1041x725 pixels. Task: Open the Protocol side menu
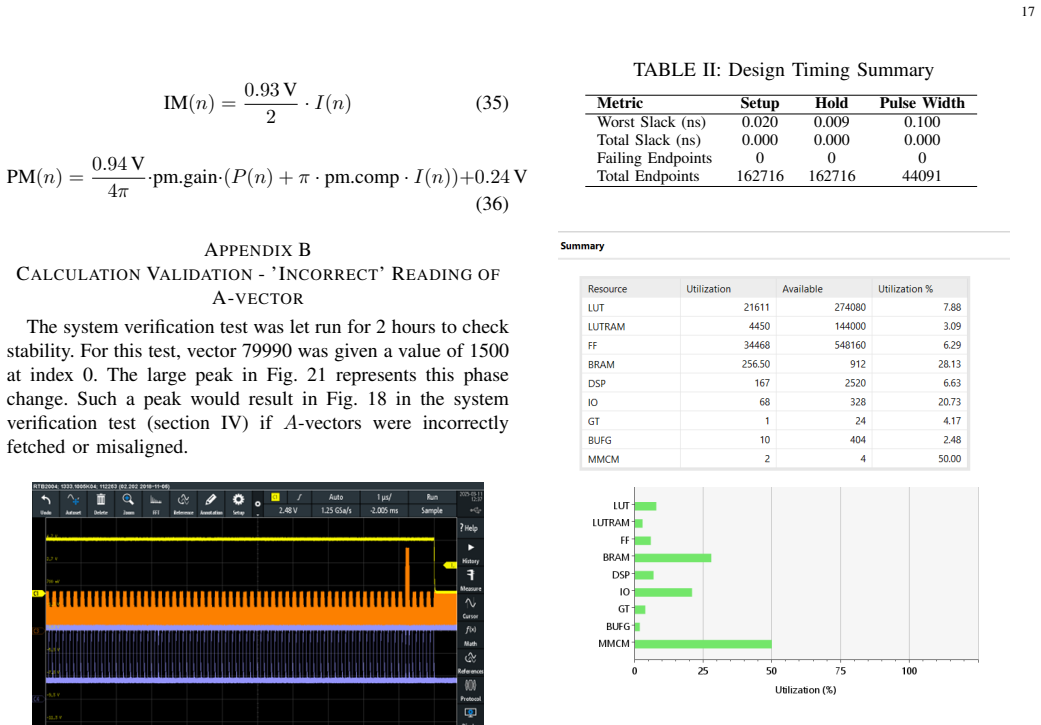pyautogui.click(x=471, y=690)
